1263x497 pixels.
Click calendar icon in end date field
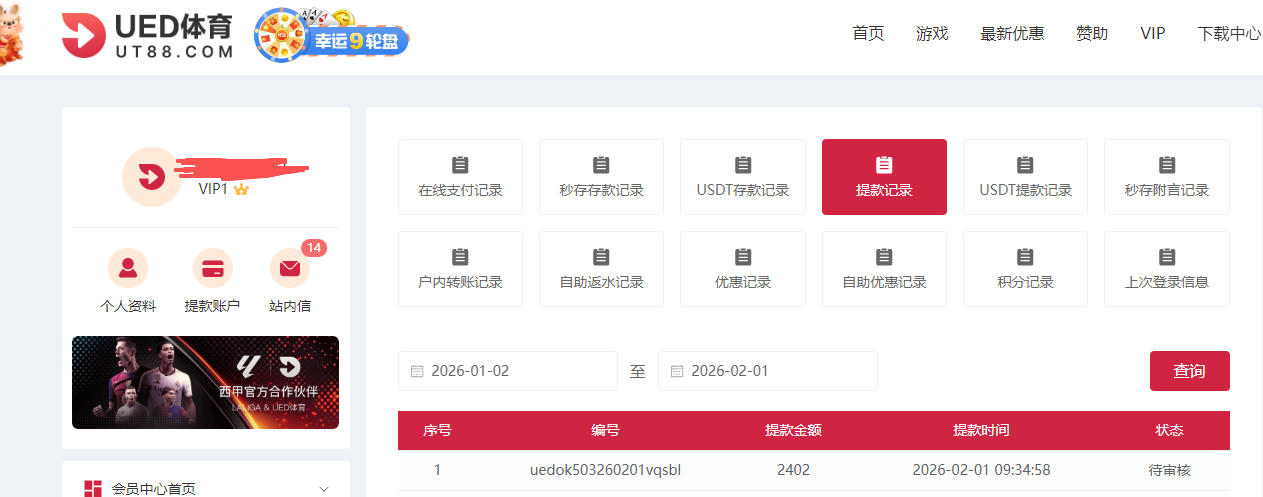(677, 371)
